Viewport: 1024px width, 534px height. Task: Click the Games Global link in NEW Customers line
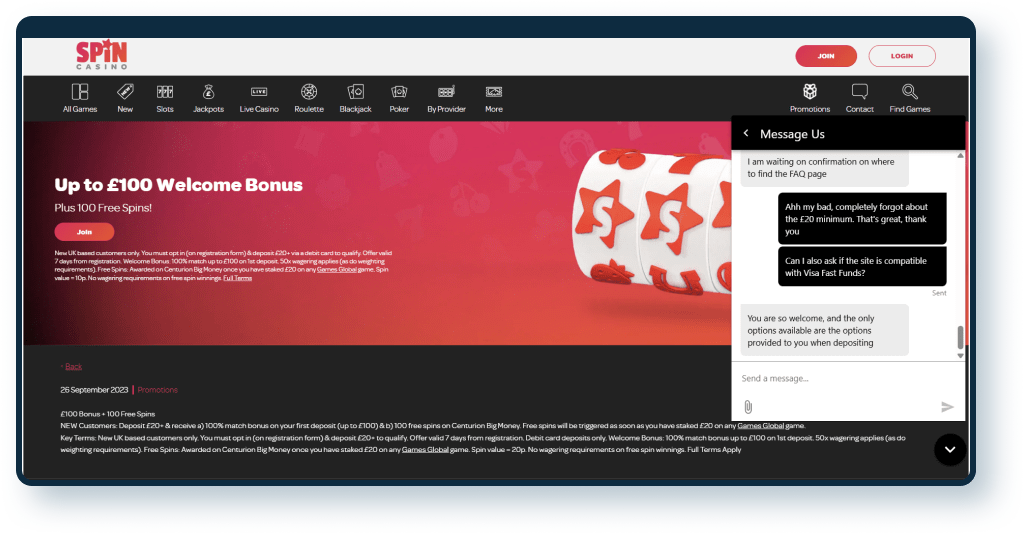[x=760, y=426]
